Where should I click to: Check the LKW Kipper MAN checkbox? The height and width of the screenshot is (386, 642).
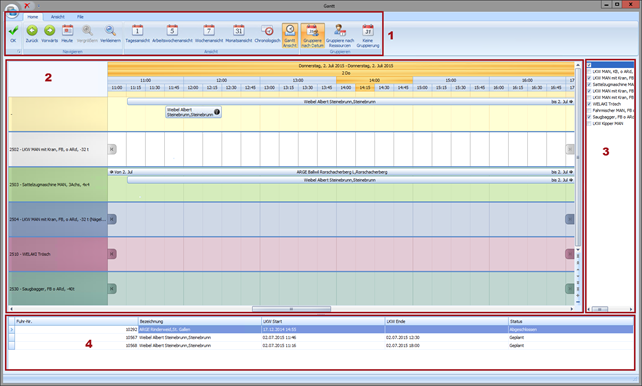589,124
